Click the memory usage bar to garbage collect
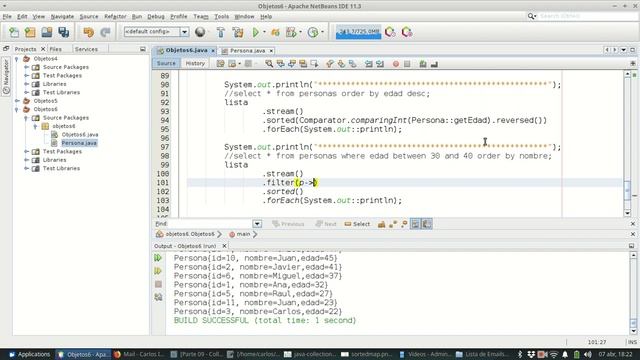Image resolution: width=640 pixels, height=360 pixels. (x=358, y=32)
